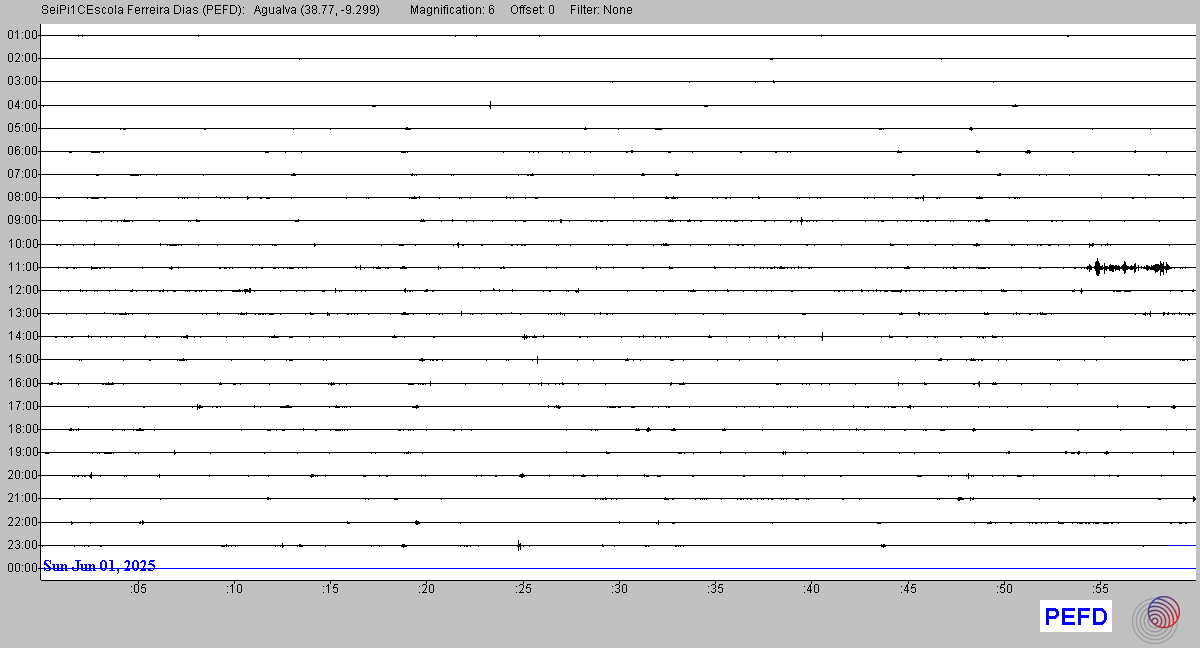Click the 16:00 hour label
This screenshot has width=1200, height=648.
(22, 383)
